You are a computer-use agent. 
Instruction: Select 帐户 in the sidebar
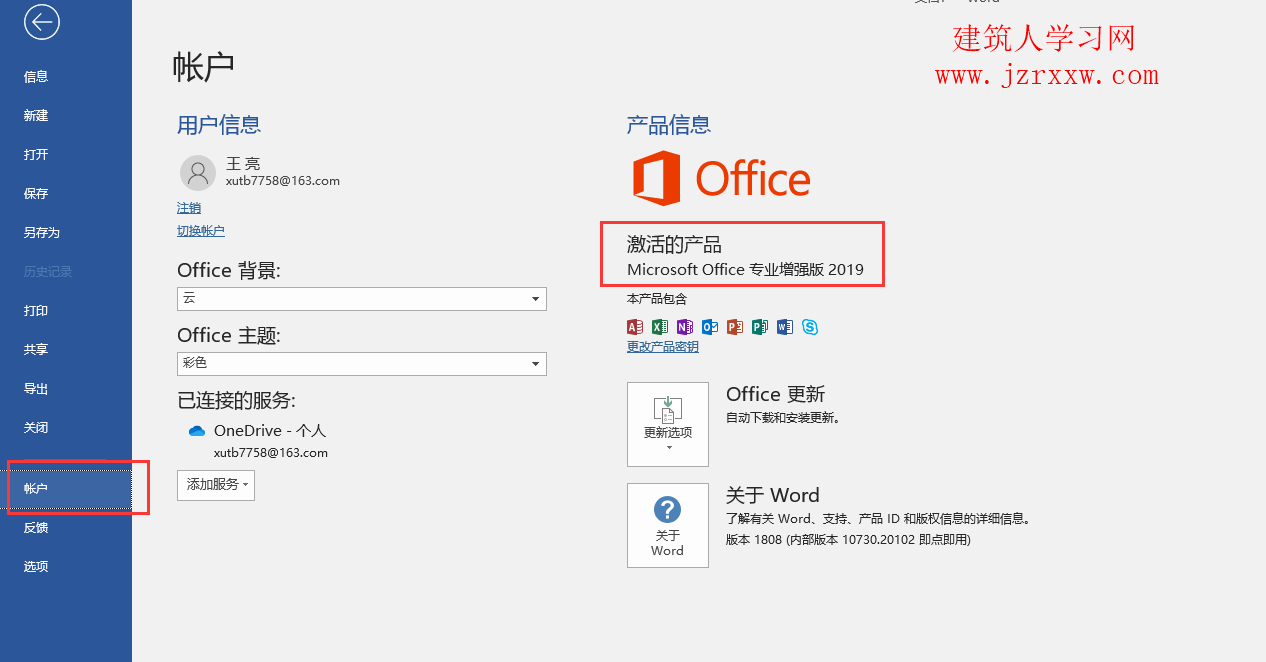(x=66, y=489)
